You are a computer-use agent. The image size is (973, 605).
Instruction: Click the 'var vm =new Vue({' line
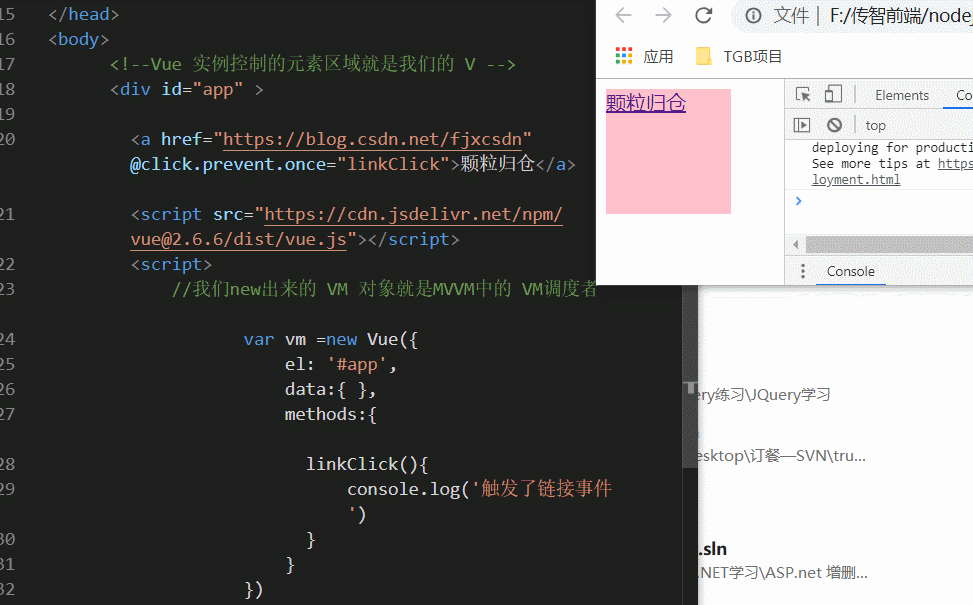331,339
